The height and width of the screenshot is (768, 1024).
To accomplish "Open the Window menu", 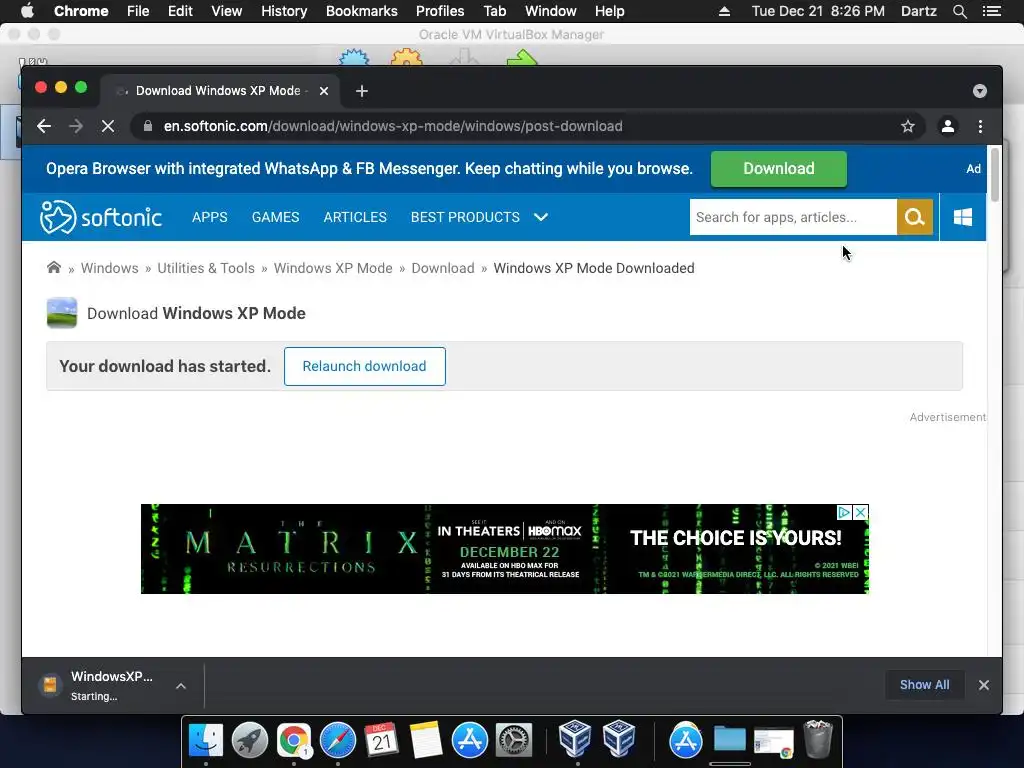I will (x=551, y=11).
